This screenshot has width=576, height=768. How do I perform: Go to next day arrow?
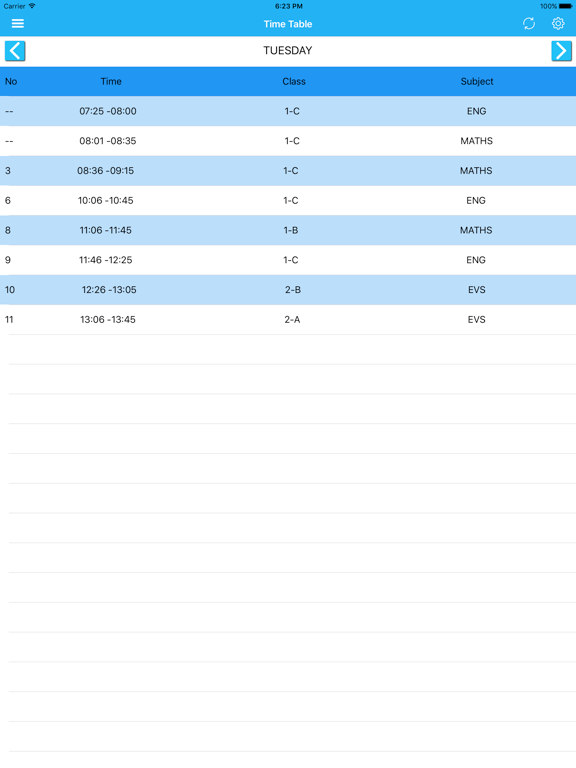(561, 51)
